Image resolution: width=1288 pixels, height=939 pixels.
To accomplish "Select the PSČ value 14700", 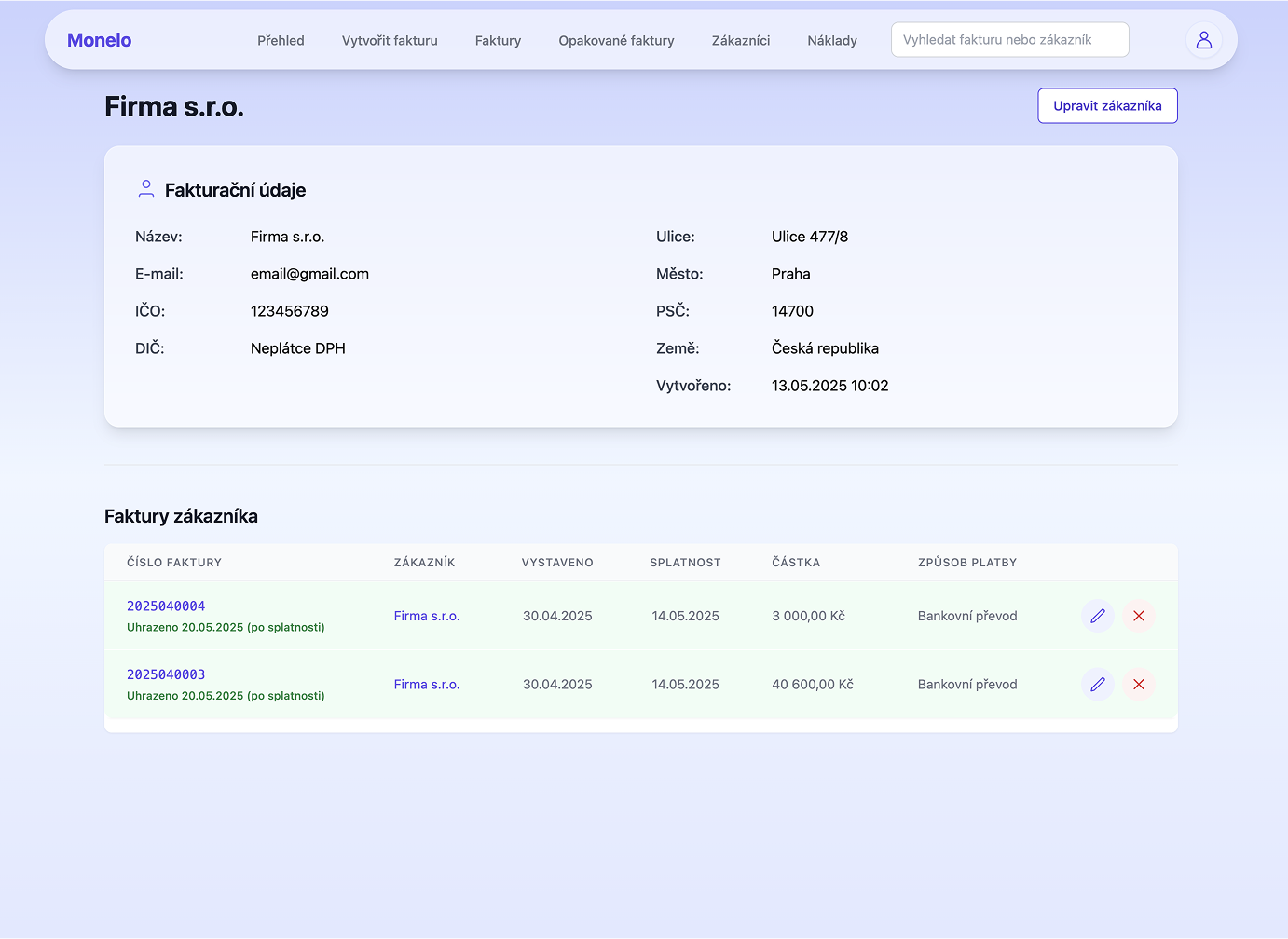I will coord(792,311).
